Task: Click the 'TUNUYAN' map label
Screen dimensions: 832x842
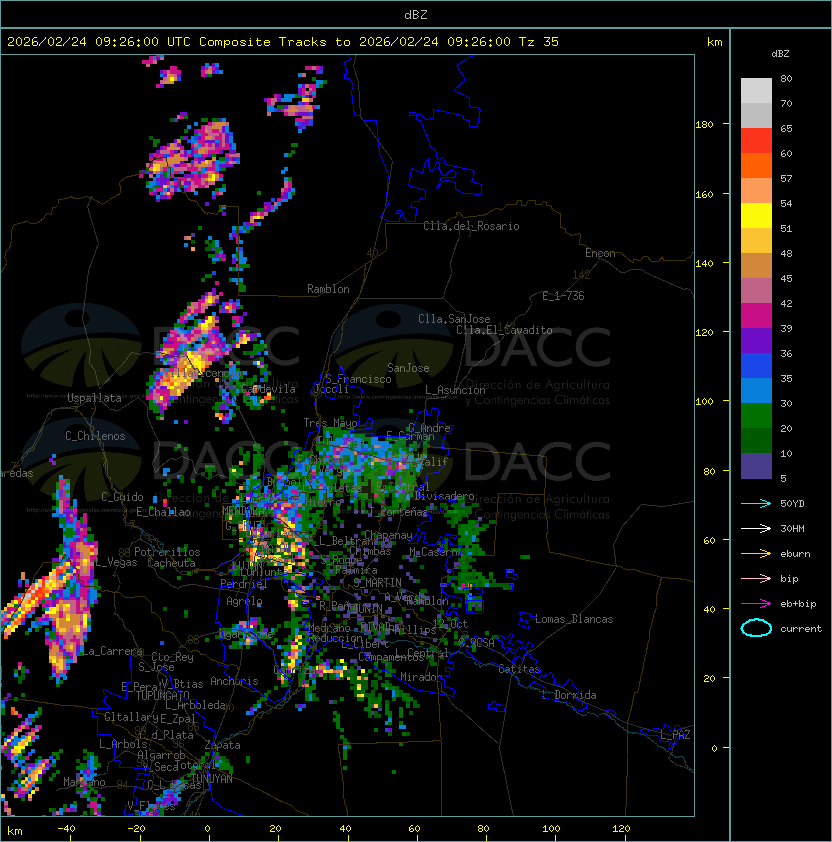Action: [212, 779]
